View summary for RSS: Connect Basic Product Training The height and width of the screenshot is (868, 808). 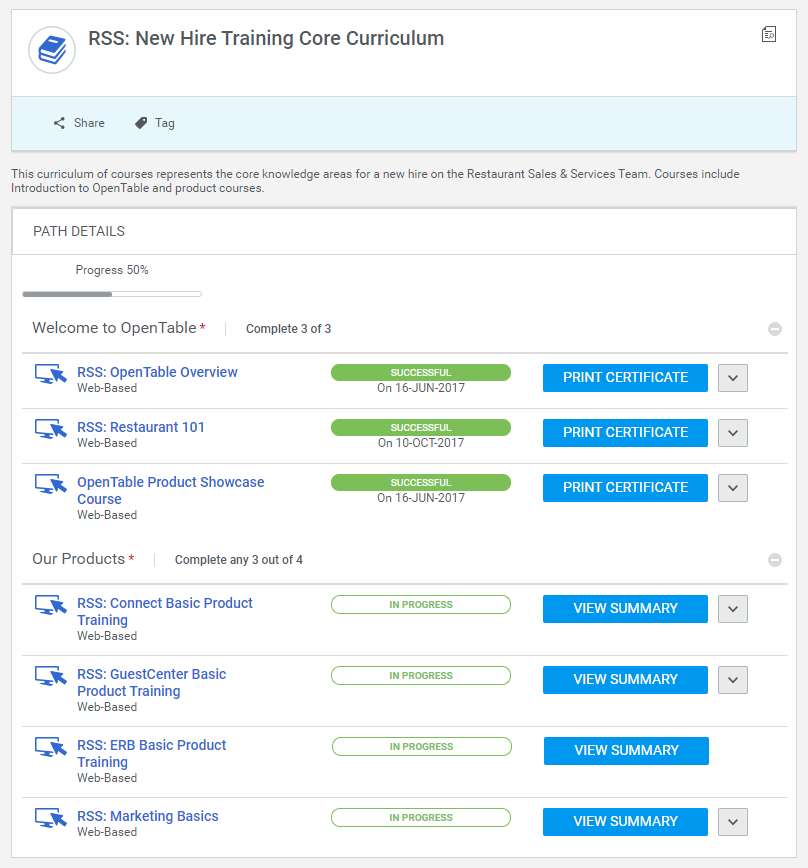625,609
